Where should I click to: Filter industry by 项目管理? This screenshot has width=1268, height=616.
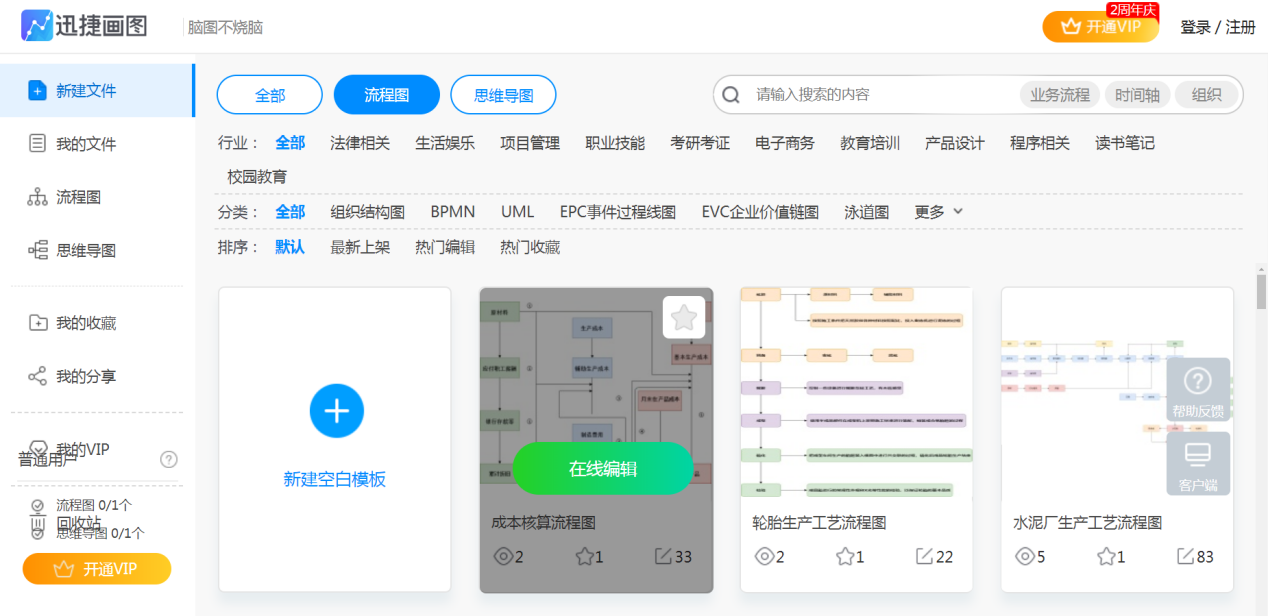(x=530, y=143)
